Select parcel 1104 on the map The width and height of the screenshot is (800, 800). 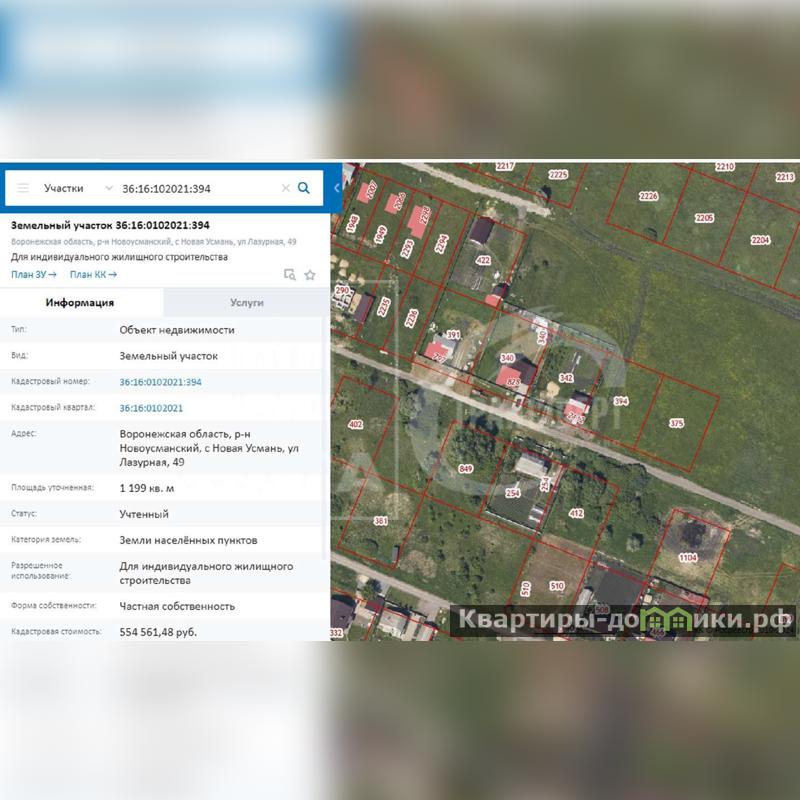tap(687, 556)
